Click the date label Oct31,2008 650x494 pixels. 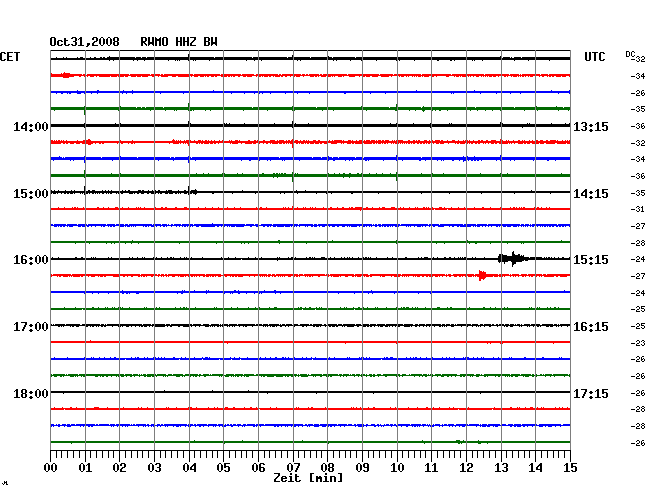point(84,42)
